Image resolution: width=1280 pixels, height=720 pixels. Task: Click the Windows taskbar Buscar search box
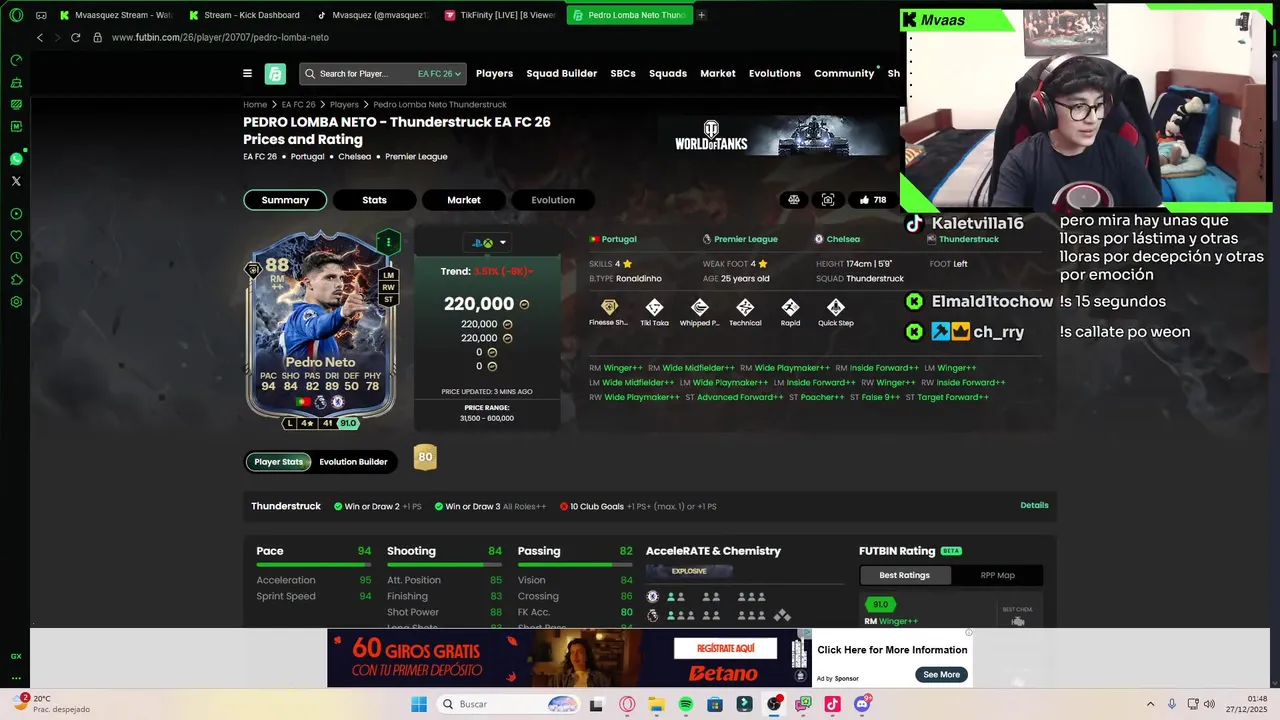(510, 704)
